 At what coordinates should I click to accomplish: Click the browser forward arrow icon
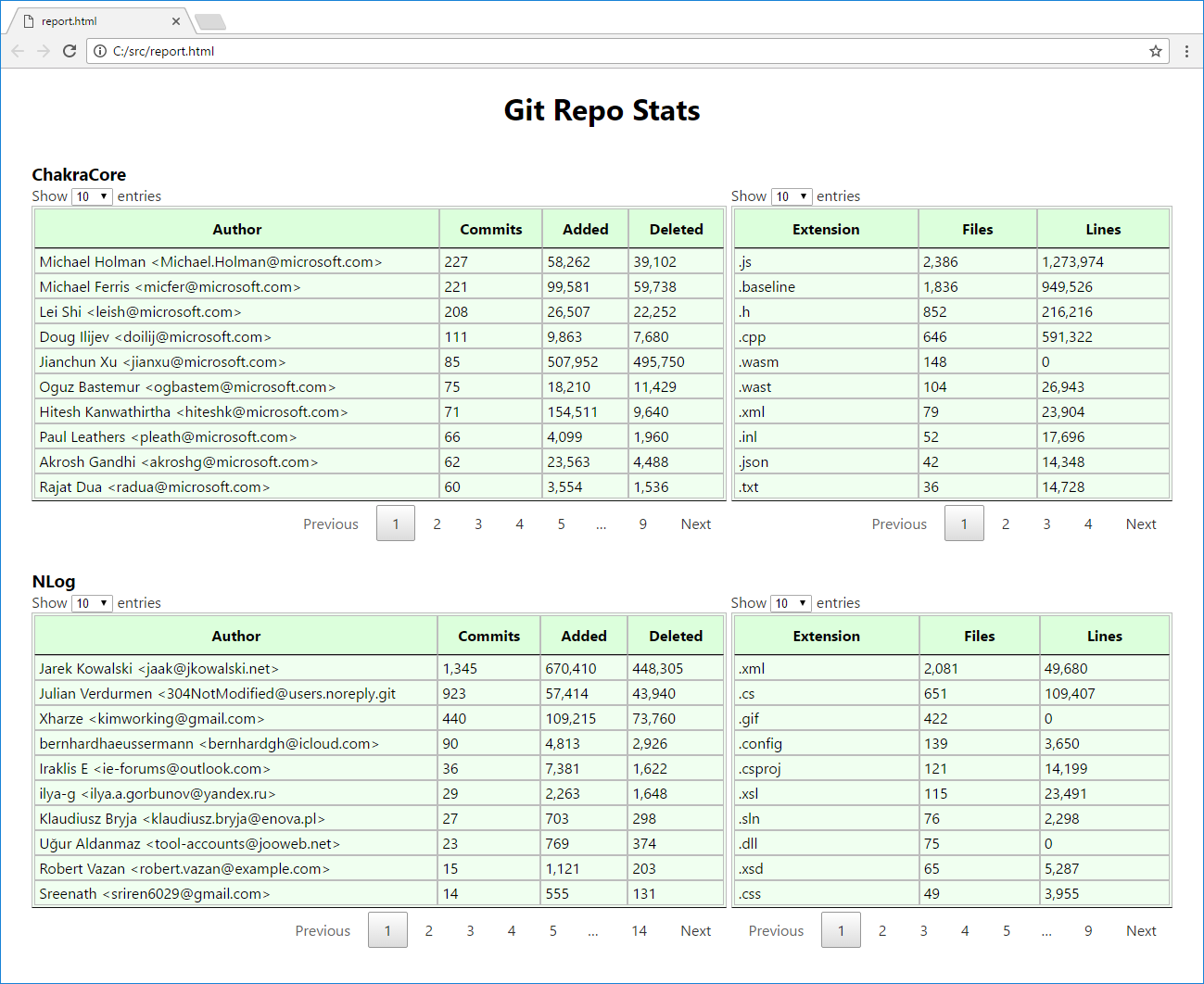(44, 51)
